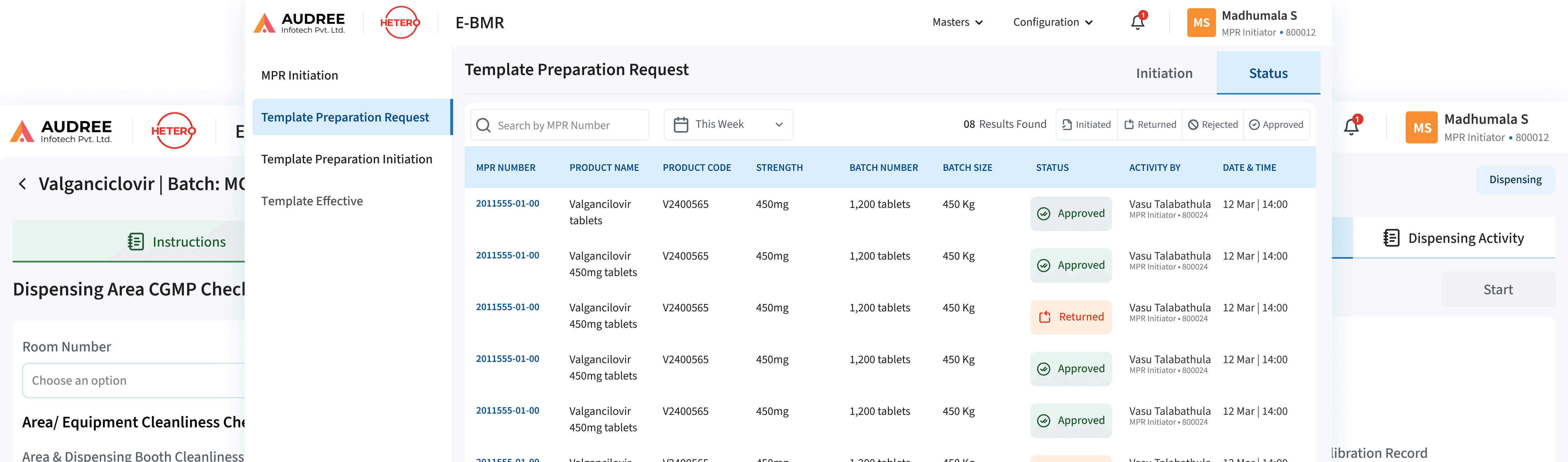Toggle the Rejected status filter
The image size is (1568, 462).
(1213, 125)
